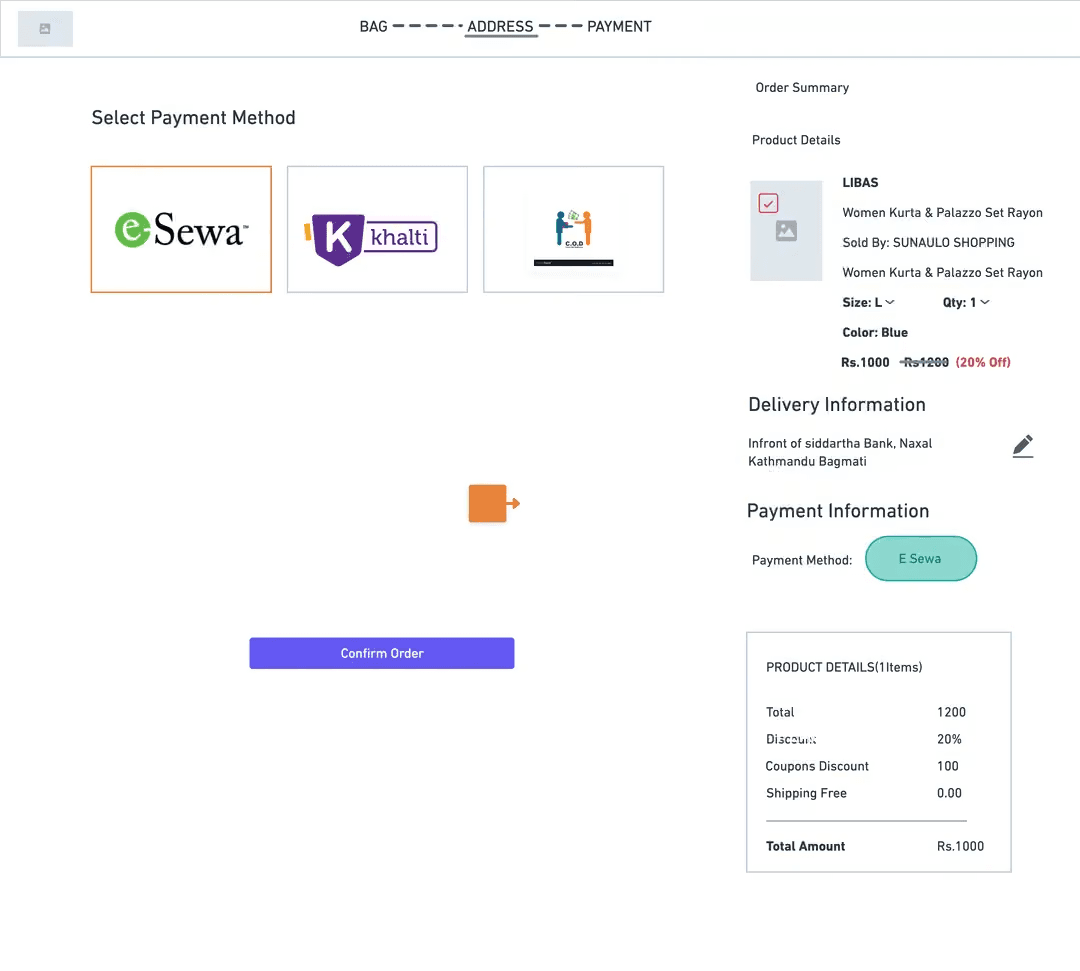1080x971 pixels.
Task: Expand the Qty 1 dropdown
Action: pos(966,302)
